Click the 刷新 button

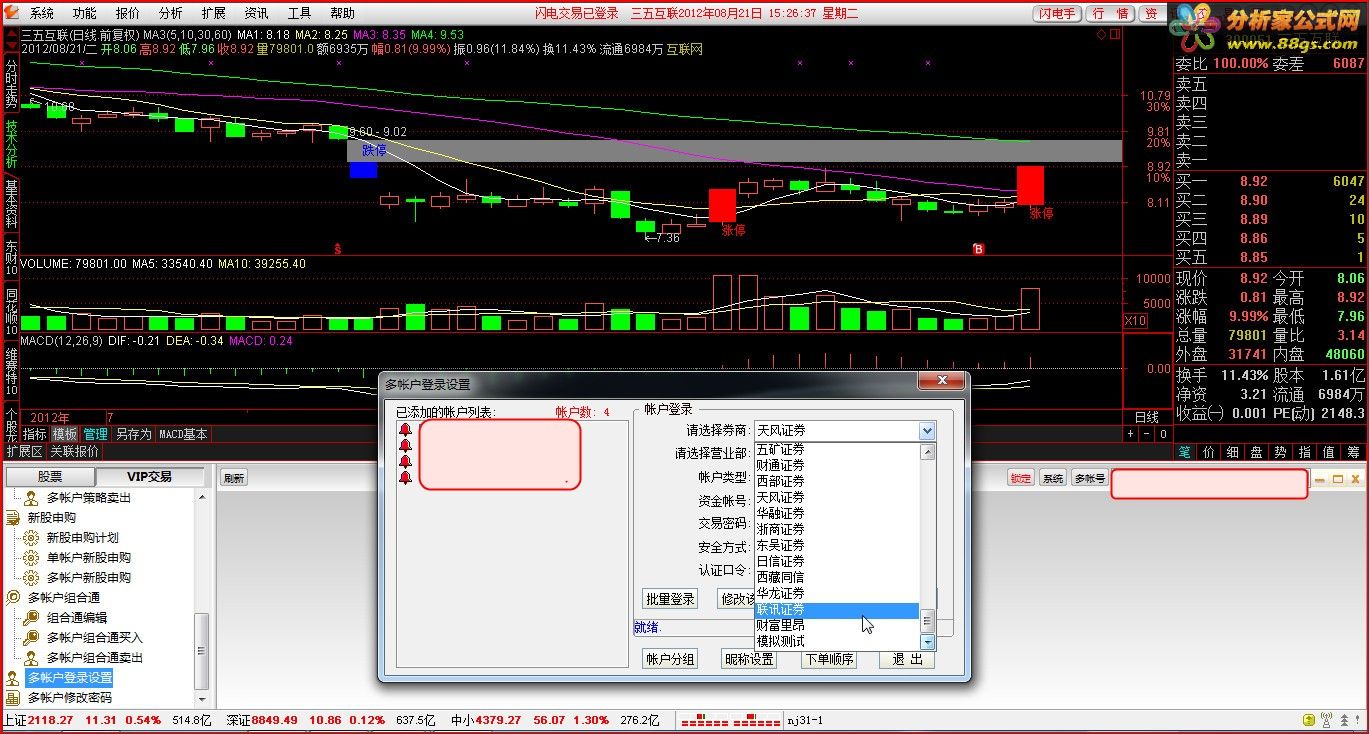tap(234, 479)
